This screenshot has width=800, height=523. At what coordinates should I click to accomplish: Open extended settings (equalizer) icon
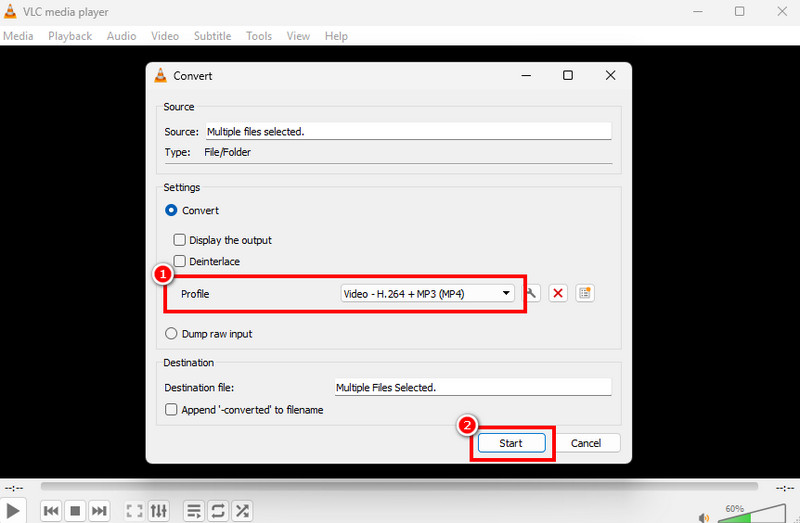159,511
